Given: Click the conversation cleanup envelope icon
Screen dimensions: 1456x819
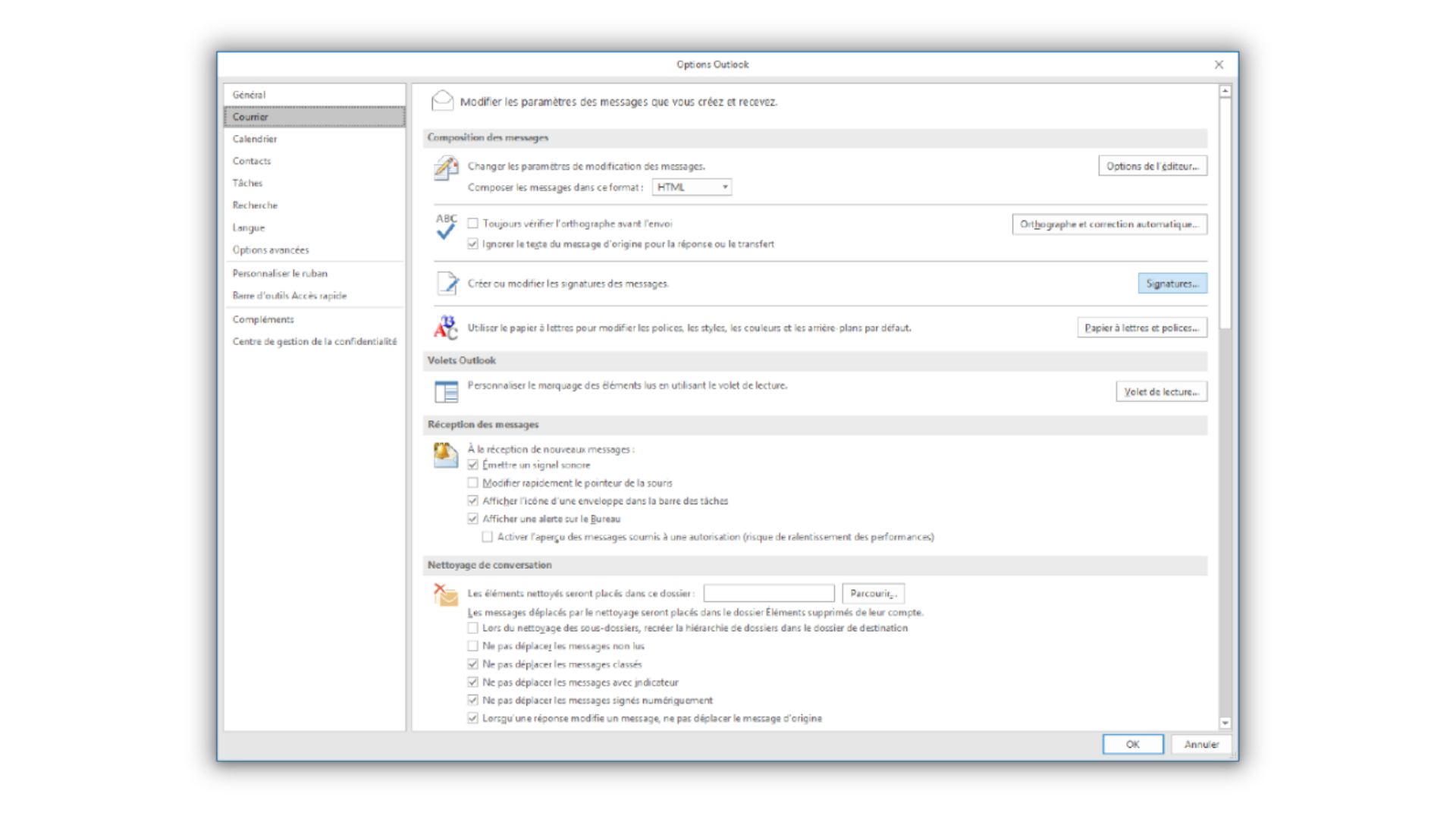Looking at the screenshot, I should pos(446,595).
